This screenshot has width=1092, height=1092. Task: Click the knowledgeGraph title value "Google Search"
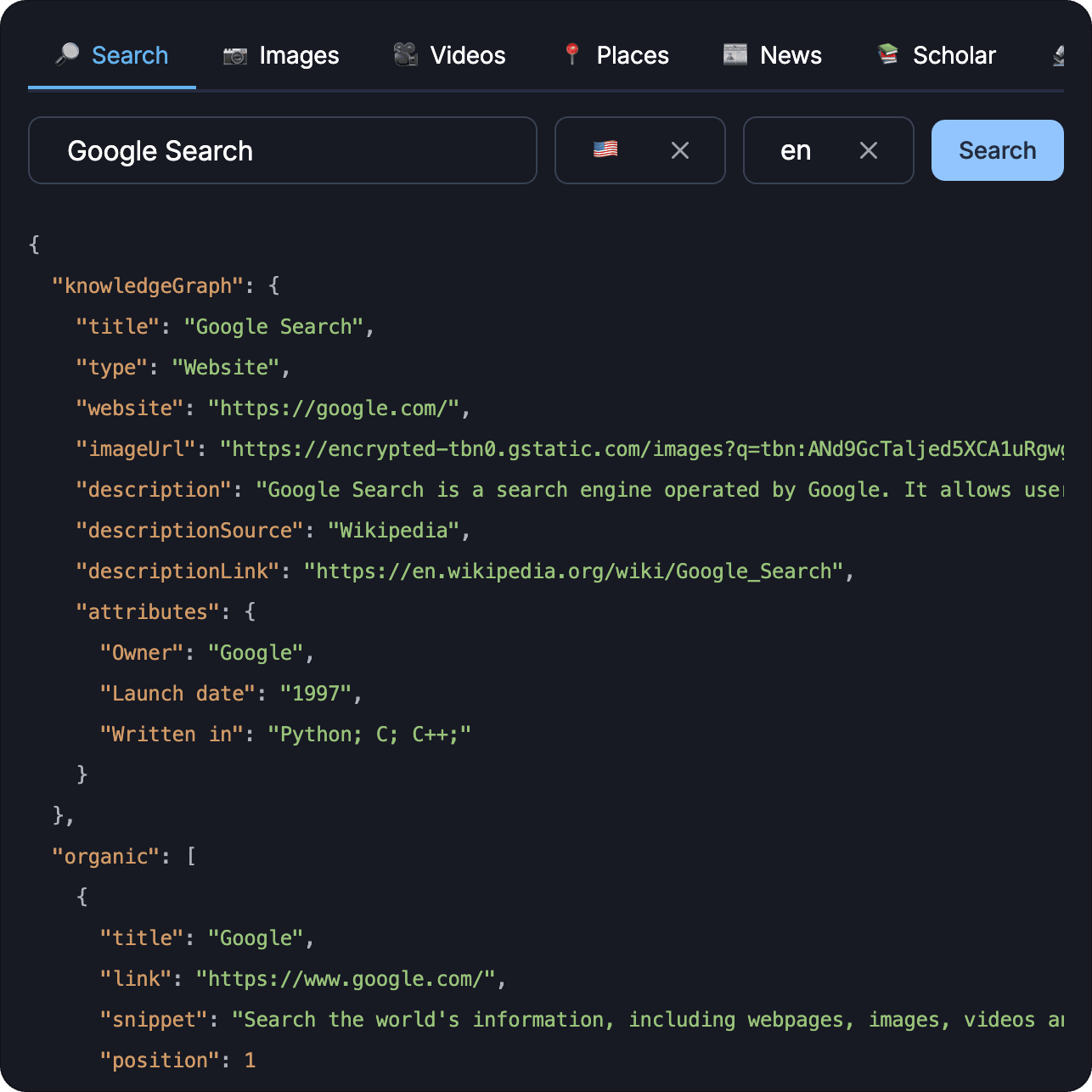(x=273, y=327)
